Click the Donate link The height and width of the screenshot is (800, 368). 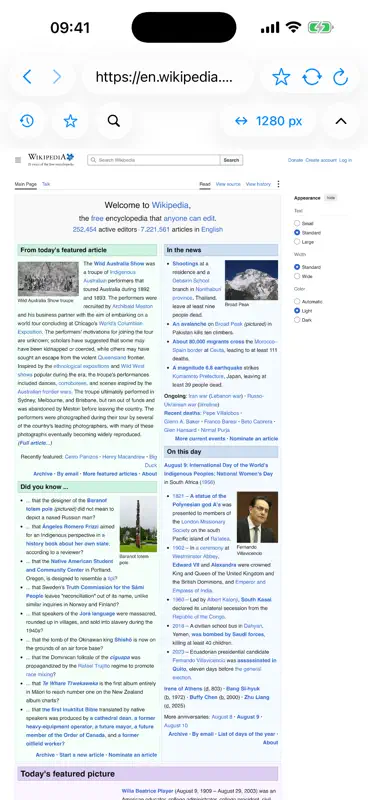click(x=296, y=160)
